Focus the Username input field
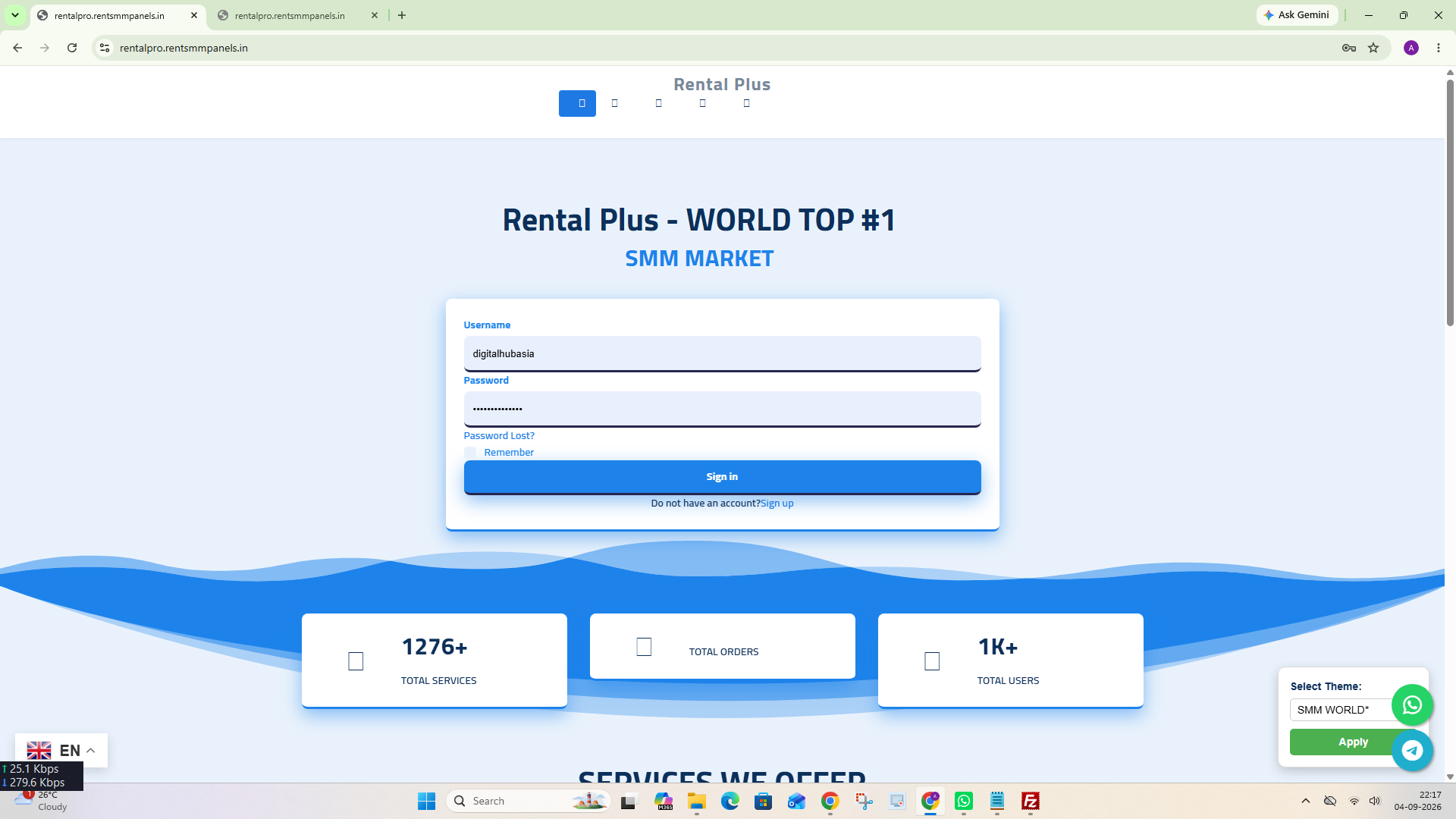 [722, 354]
